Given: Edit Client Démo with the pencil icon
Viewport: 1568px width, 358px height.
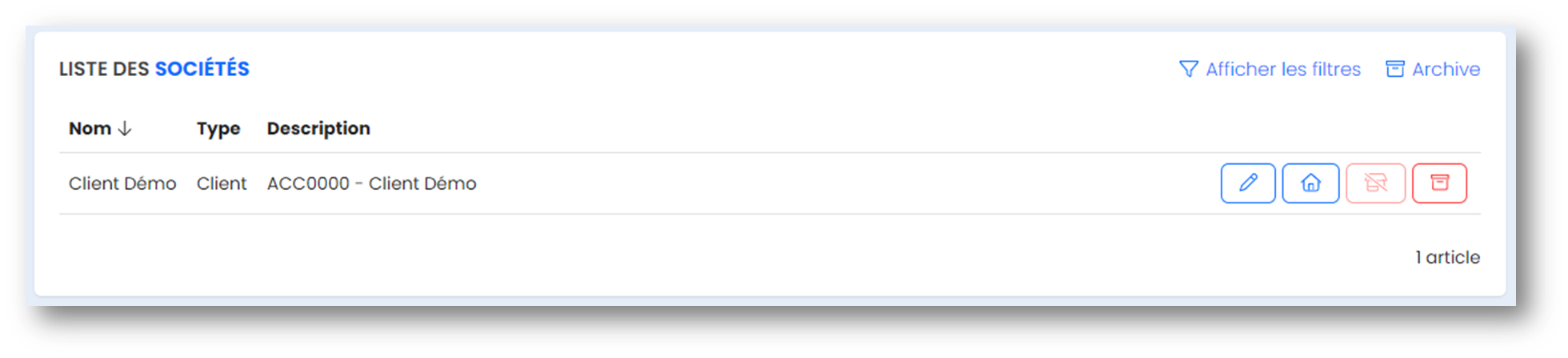Looking at the screenshot, I should click(x=1248, y=183).
